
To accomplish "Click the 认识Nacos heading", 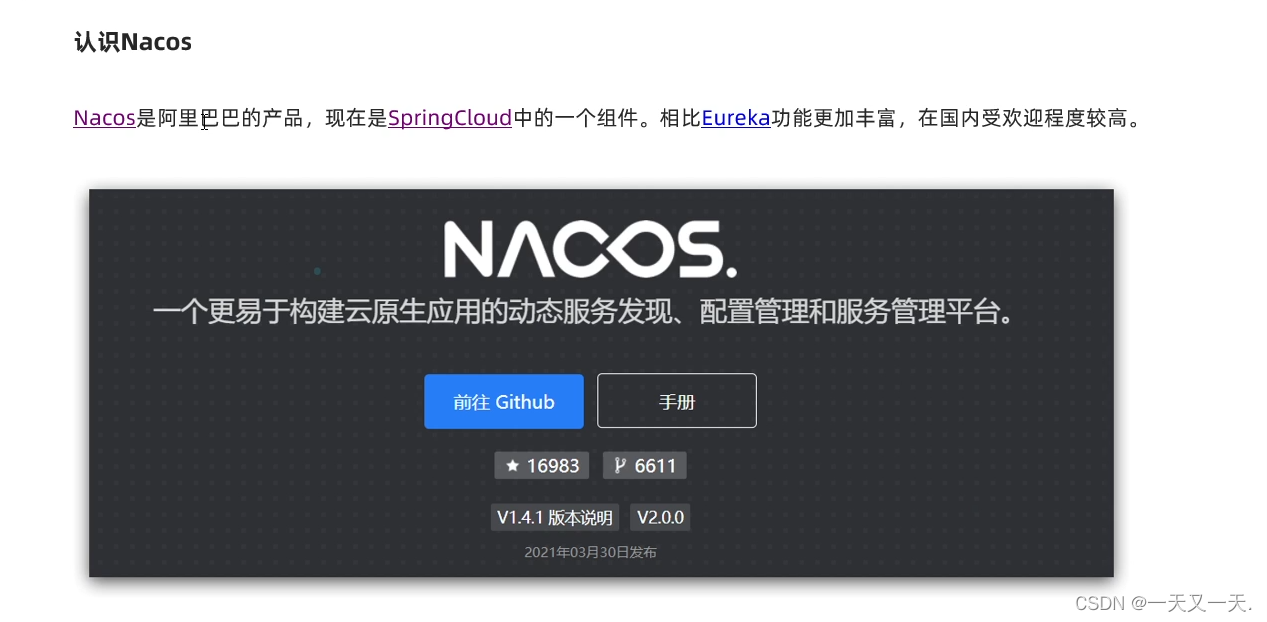I will click(133, 42).
